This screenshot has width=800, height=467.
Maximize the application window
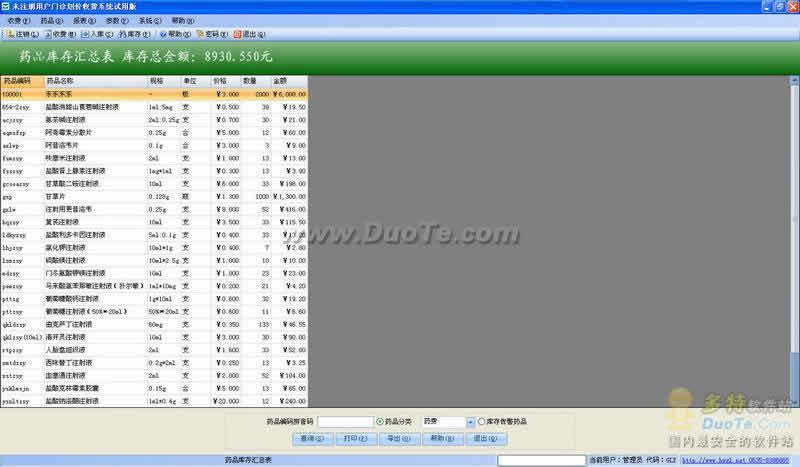(780, 7)
